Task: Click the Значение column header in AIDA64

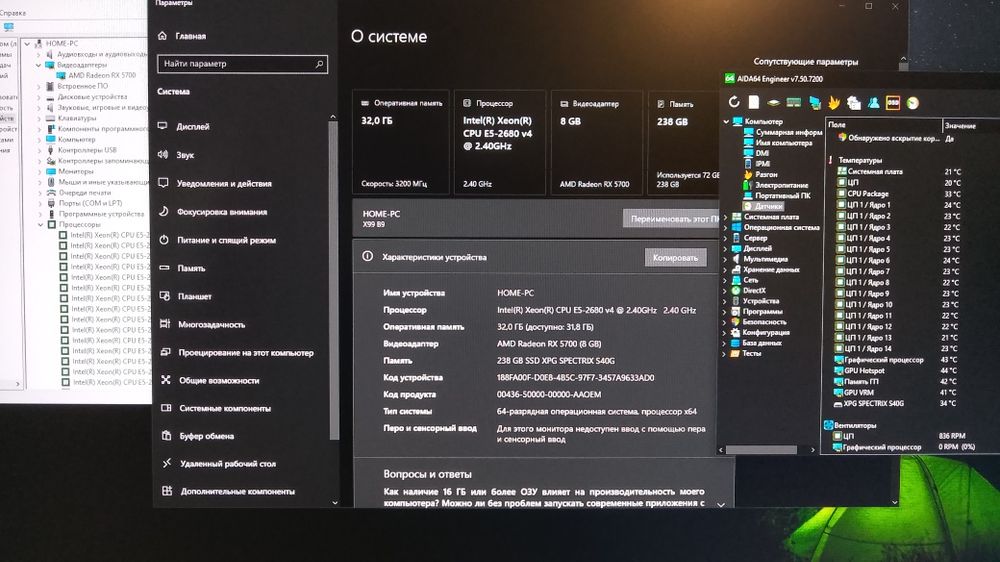Action: tap(971, 126)
